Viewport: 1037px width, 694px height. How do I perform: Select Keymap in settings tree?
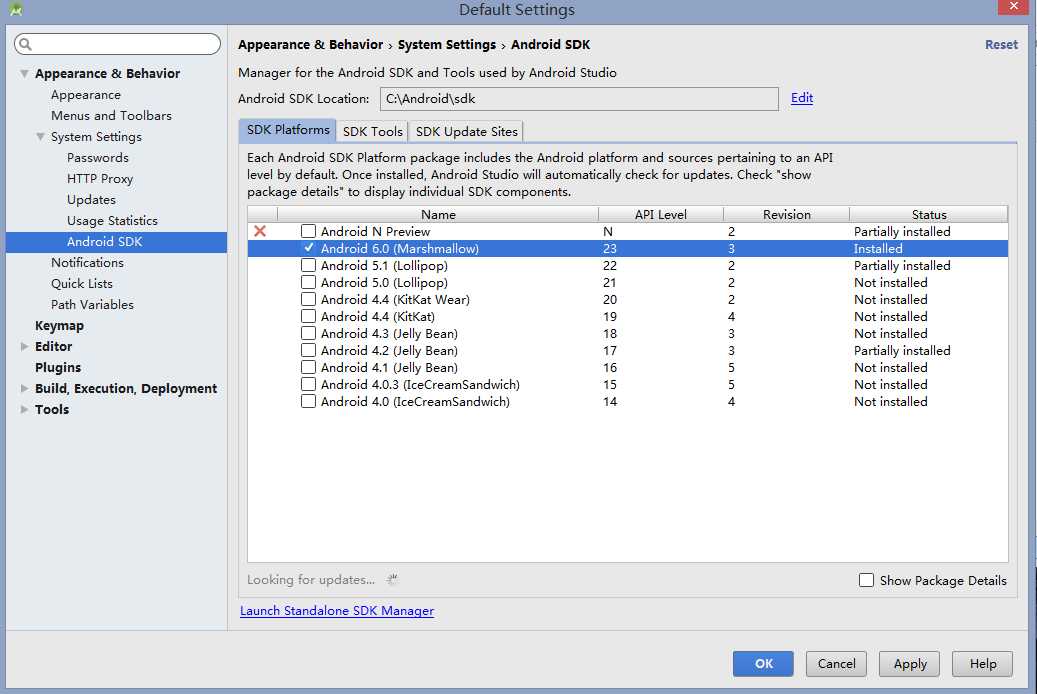click(59, 325)
